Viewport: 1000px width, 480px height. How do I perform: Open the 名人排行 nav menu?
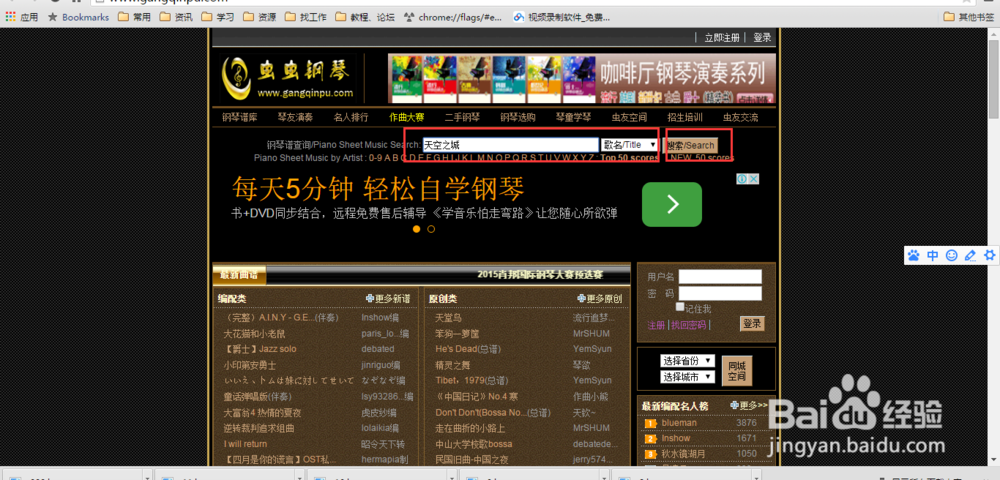pyautogui.click(x=351, y=117)
